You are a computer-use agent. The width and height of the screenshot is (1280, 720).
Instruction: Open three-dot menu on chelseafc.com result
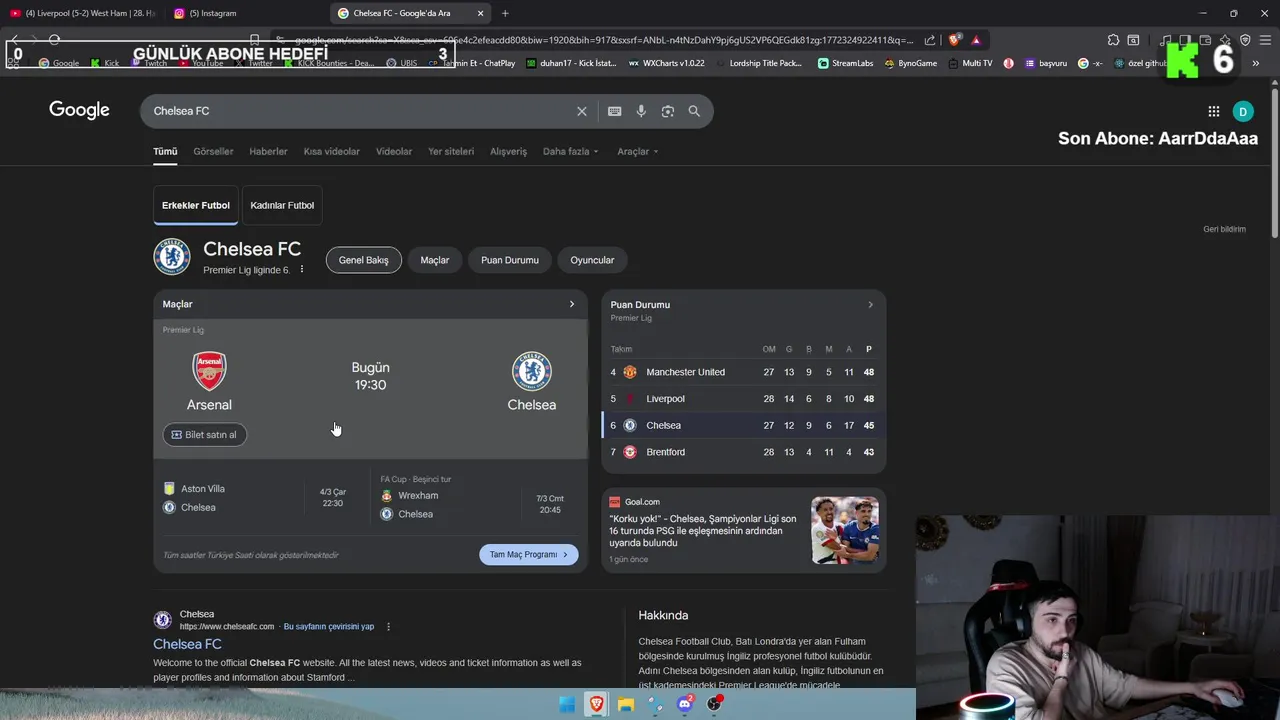click(x=389, y=627)
